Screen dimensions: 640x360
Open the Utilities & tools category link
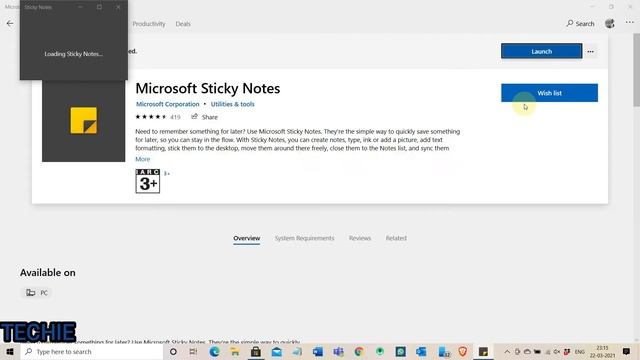(232, 104)
